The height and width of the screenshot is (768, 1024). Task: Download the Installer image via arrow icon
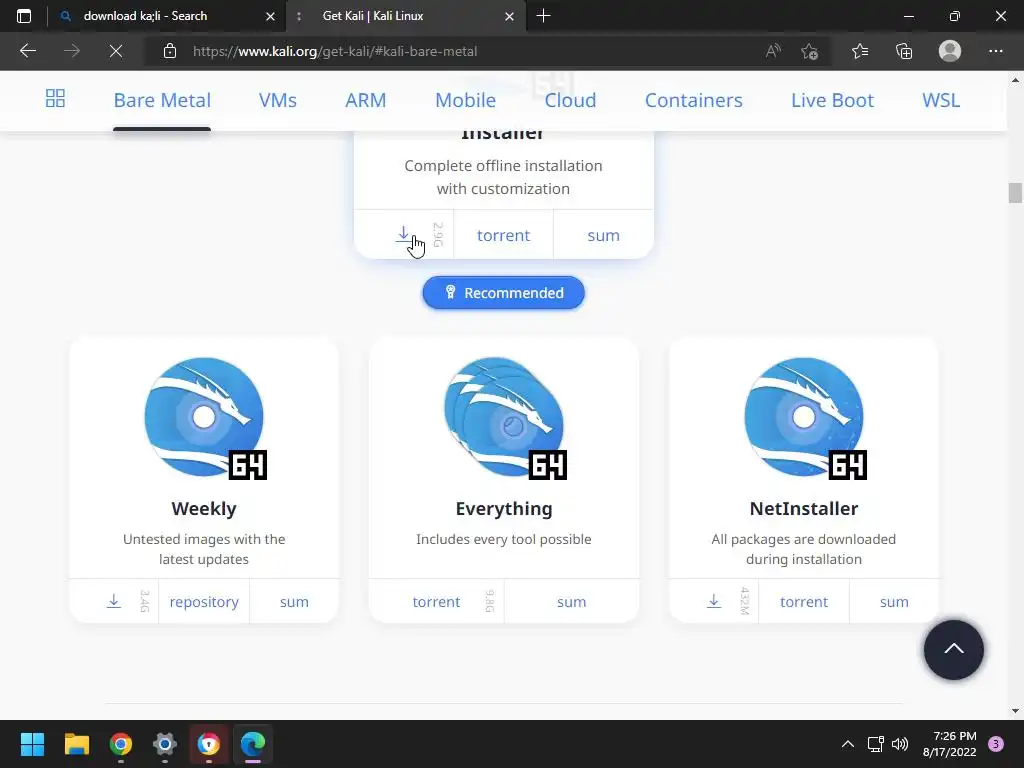(404, 234)
